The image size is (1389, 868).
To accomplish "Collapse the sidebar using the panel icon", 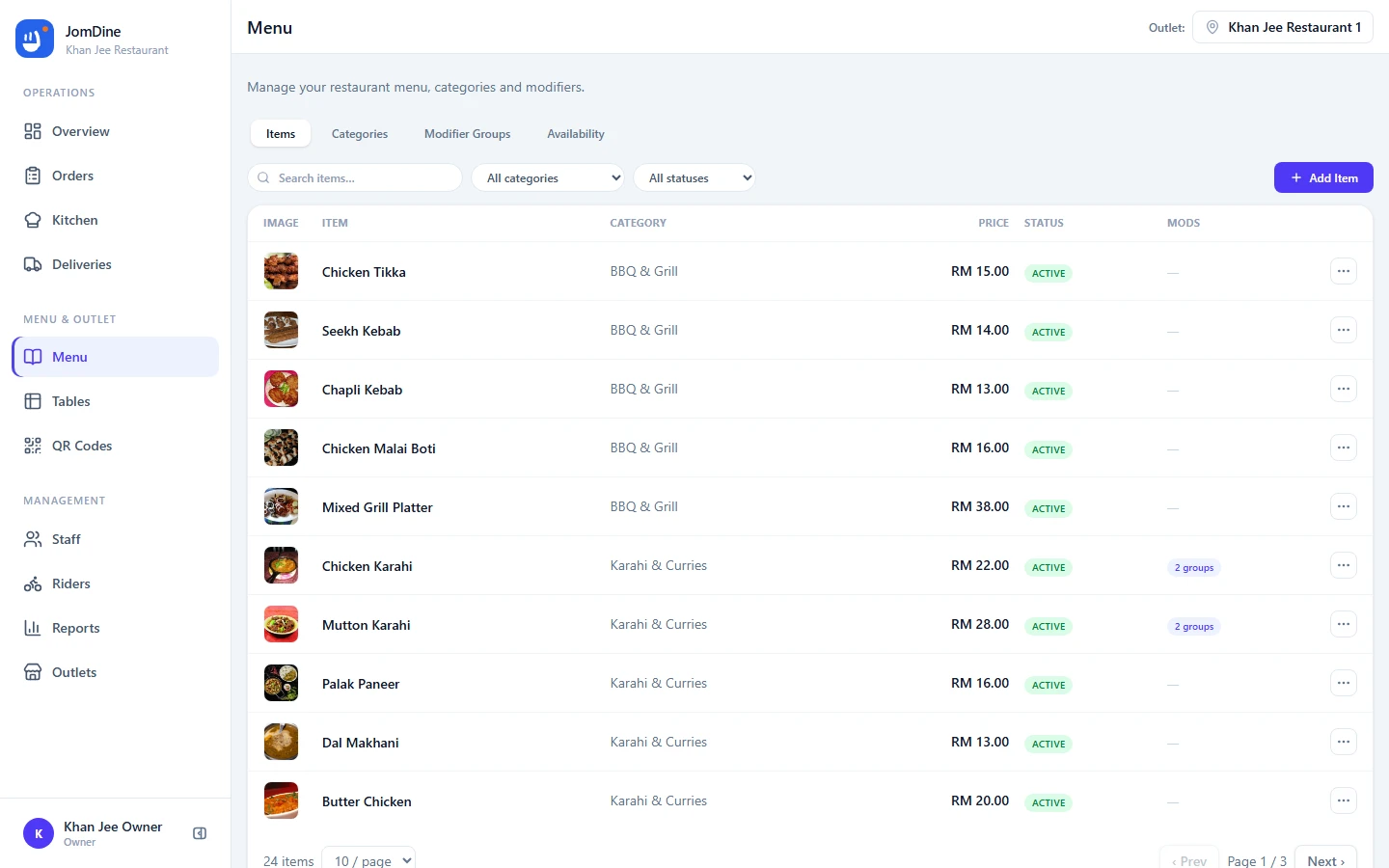I will [200, 833].
